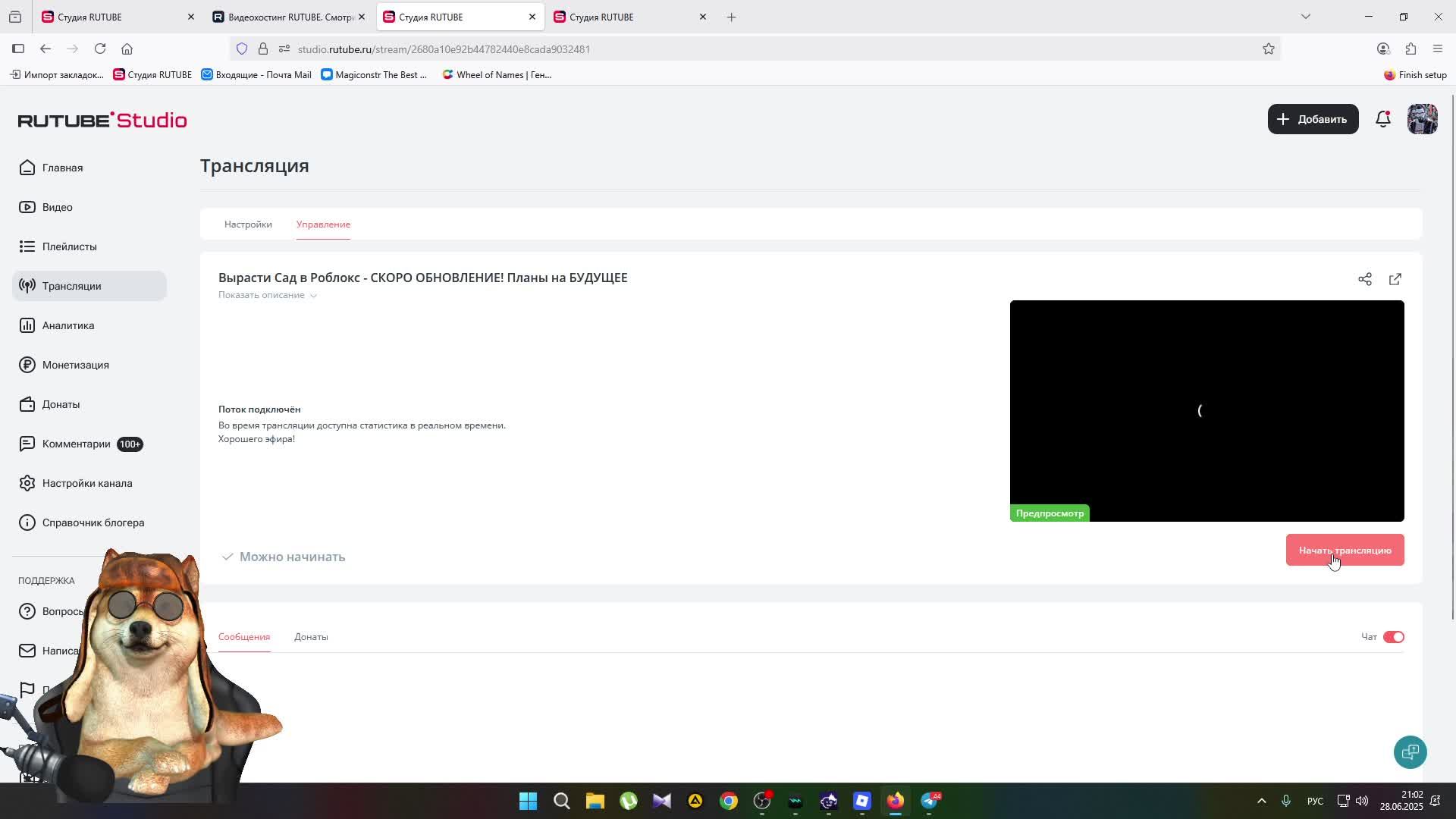Open the list all tabs dropdown

coord(1306,17)
